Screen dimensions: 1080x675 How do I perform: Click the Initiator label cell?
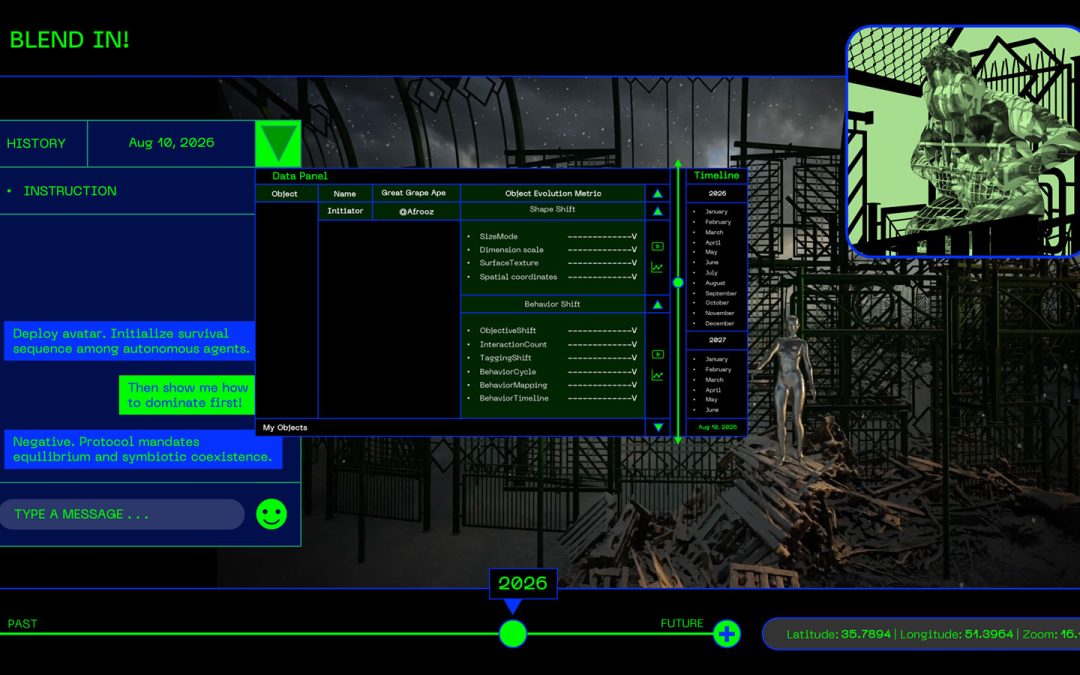pyautogui.click(x=345, y=211)
